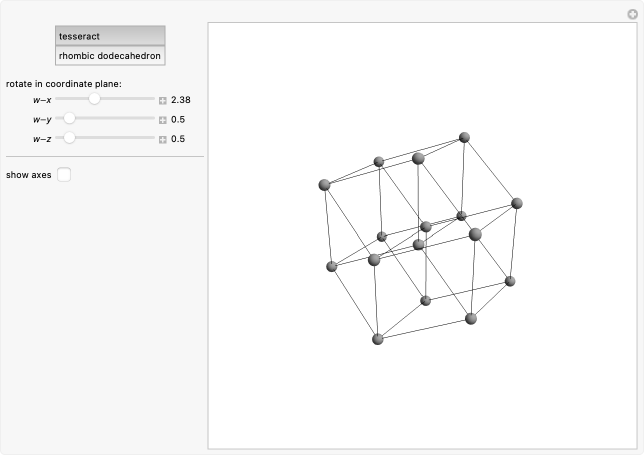Click the rightmost vertex sphere of the tesseract
The image size is (644, 456).
click(x=517, y=203)
